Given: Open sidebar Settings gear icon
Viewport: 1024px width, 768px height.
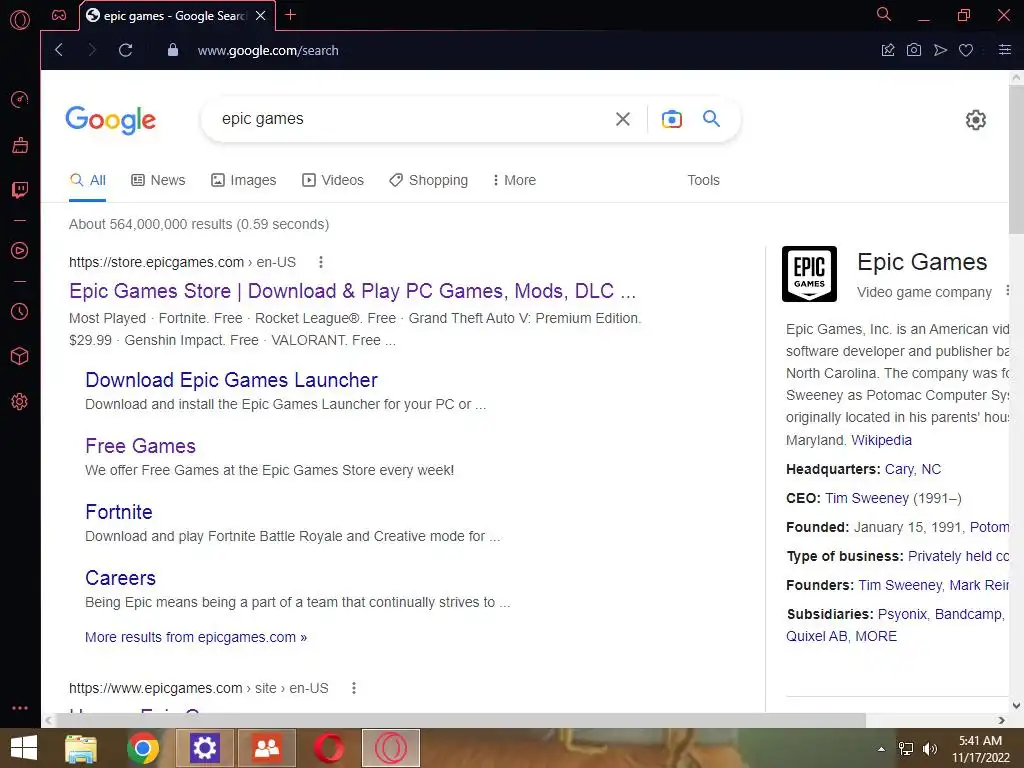Looking at the screenshot, I should click(20, 402).
